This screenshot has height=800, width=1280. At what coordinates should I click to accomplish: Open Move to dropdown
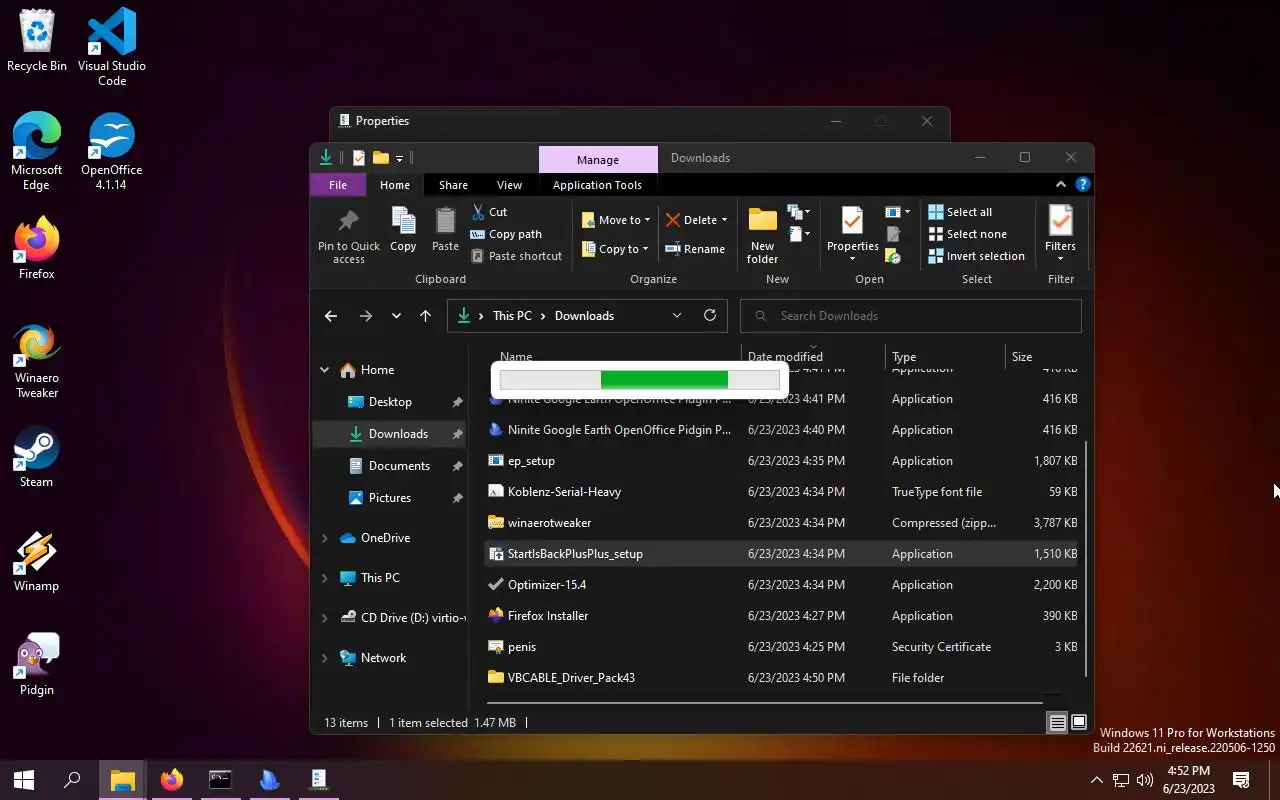click(x=616, y=220)
